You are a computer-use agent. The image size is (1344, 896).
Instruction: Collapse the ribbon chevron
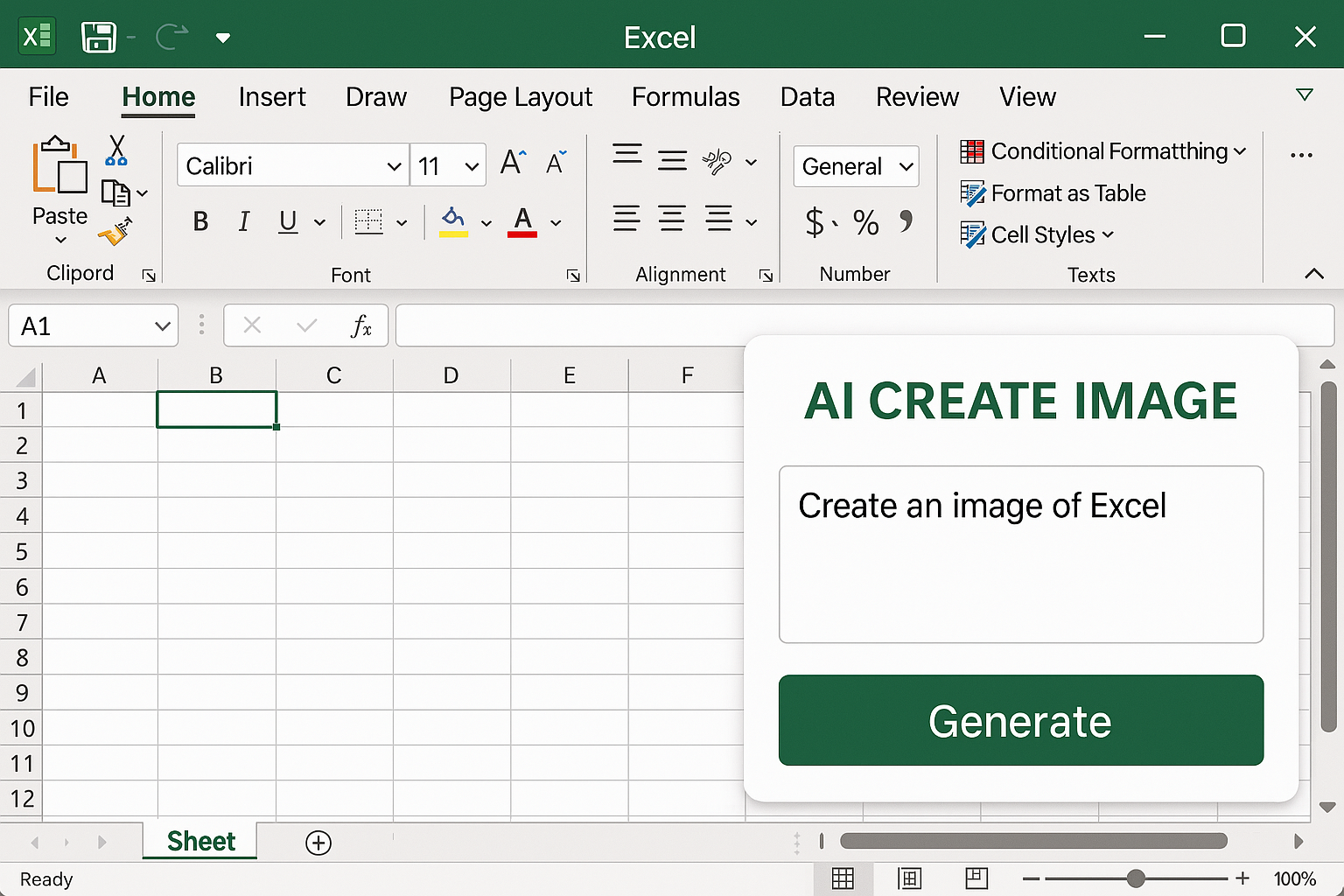tap(1313, 274)
